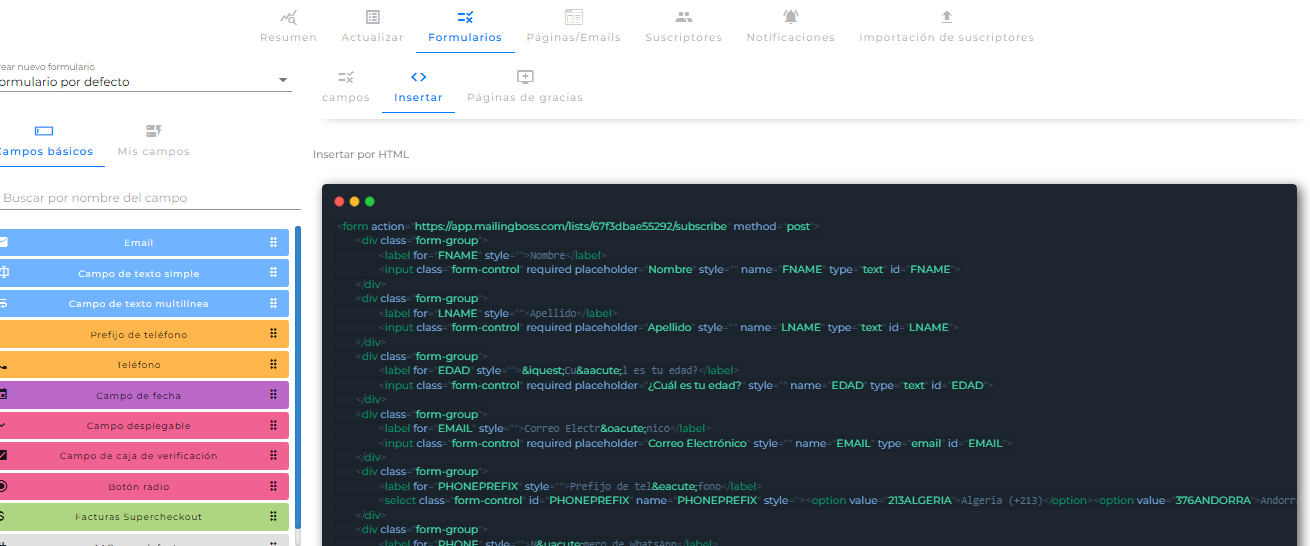Open the Notificaciones bell icon

791,17
